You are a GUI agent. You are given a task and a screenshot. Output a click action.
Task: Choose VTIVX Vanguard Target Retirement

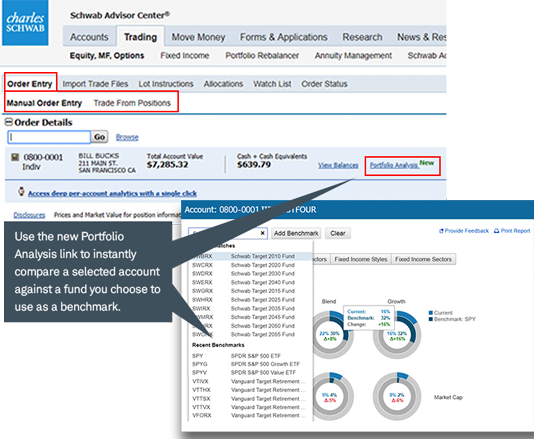pos(251,381)
